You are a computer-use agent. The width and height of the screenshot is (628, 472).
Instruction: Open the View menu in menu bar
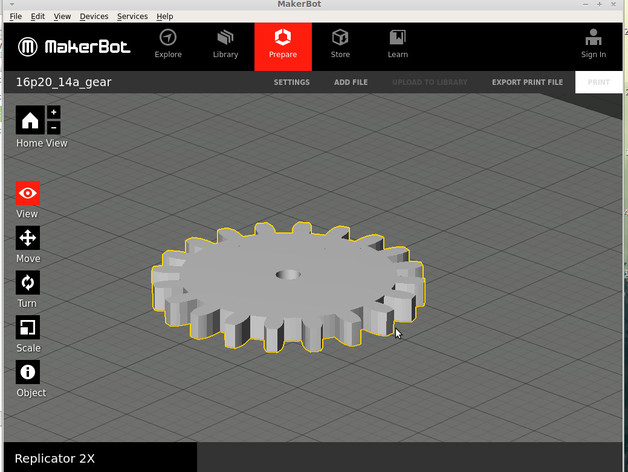tap(62, 16)
